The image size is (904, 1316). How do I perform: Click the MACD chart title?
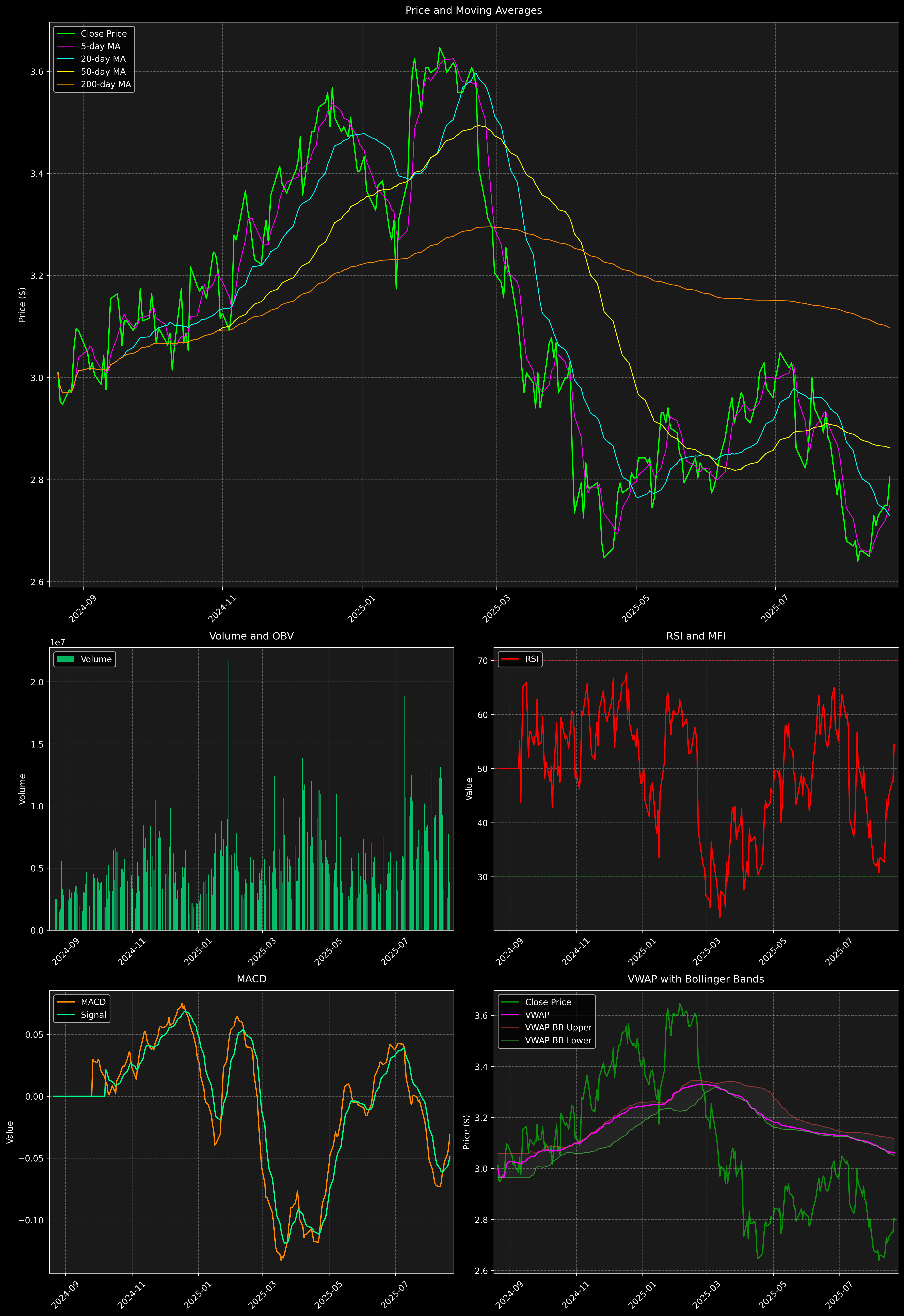(x=252, y=978)
